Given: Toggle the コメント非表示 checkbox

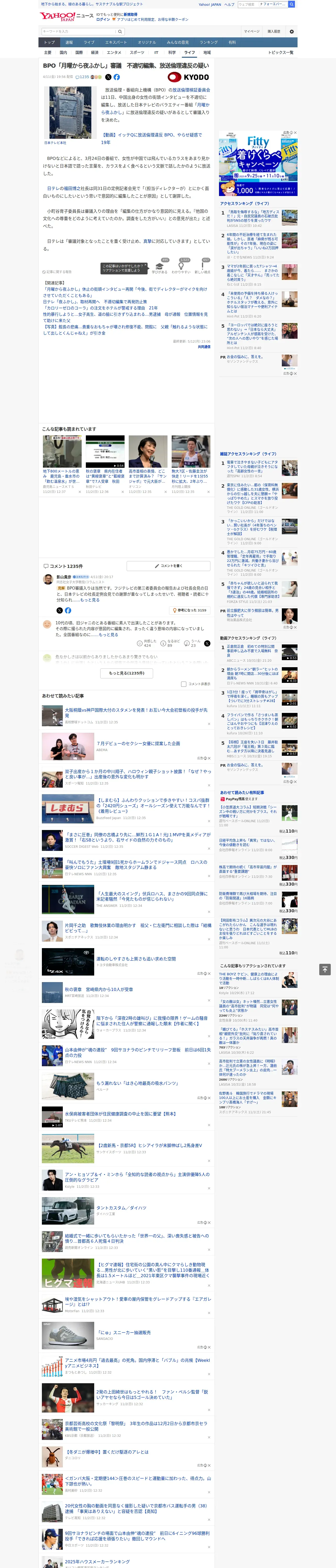Looking at the screenshot, I should point(183,684).
